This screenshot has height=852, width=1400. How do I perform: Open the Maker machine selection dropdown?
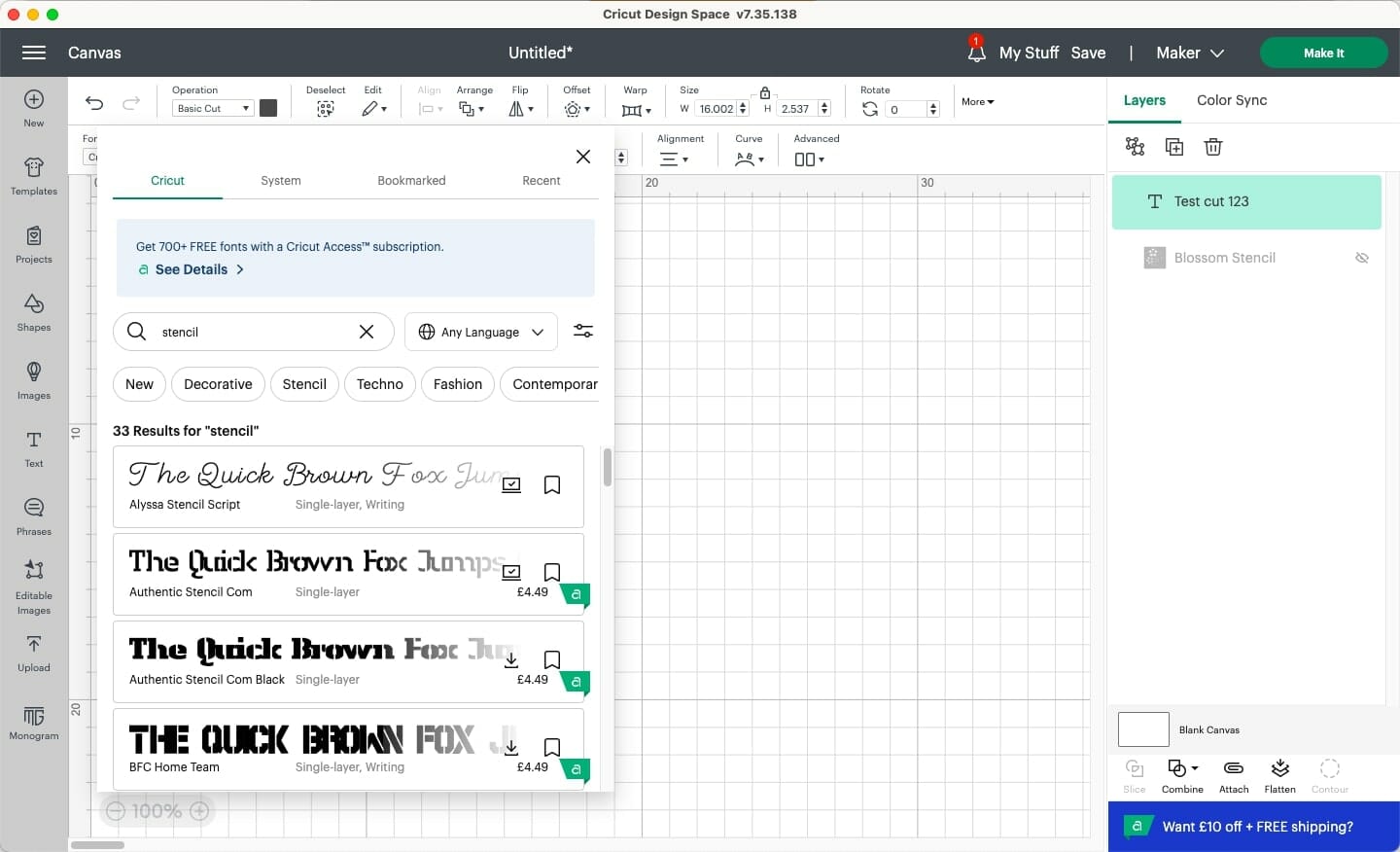point(1190,53)
